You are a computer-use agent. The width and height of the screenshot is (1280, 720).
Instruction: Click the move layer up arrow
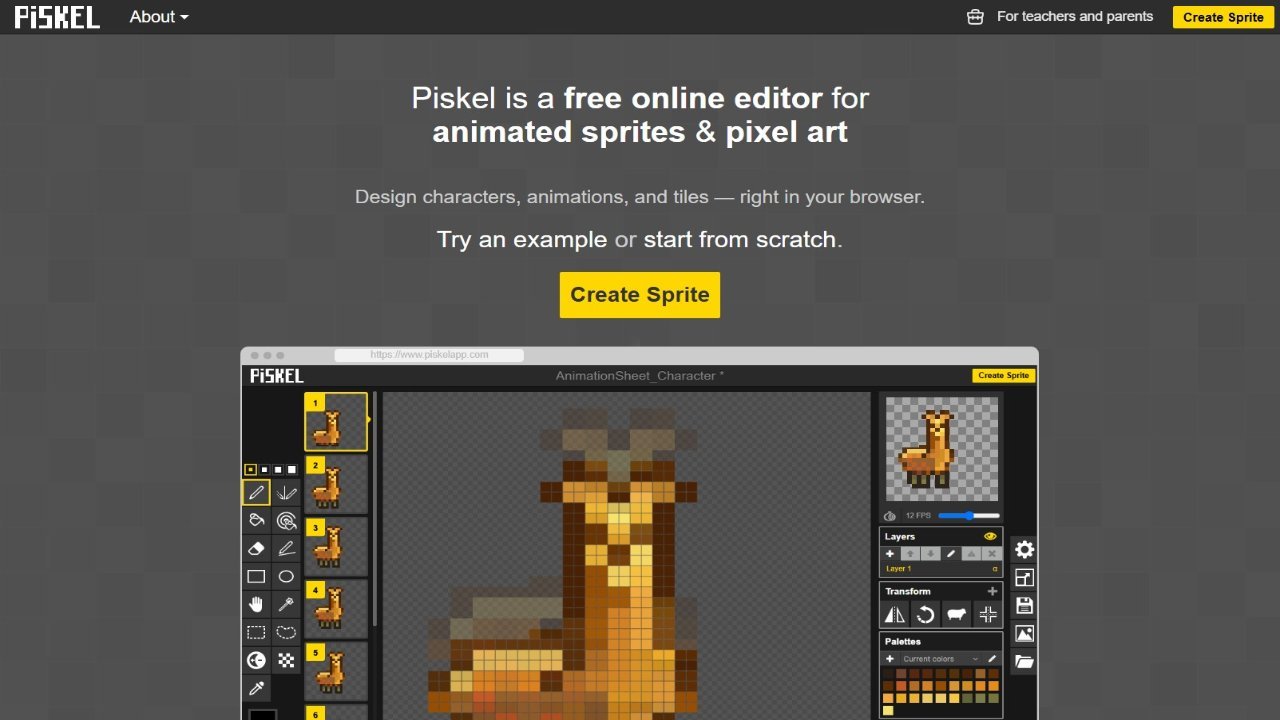pos(910,554)
